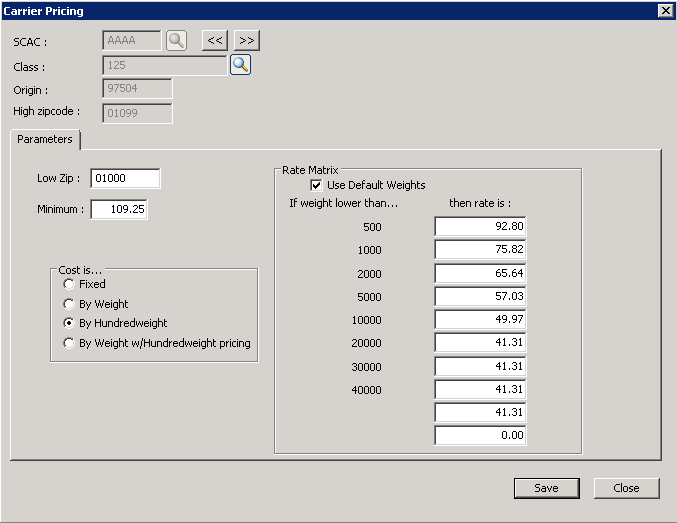Go to previous record with << button
Viewport: 677px width, 523px height.
point(215,41)
